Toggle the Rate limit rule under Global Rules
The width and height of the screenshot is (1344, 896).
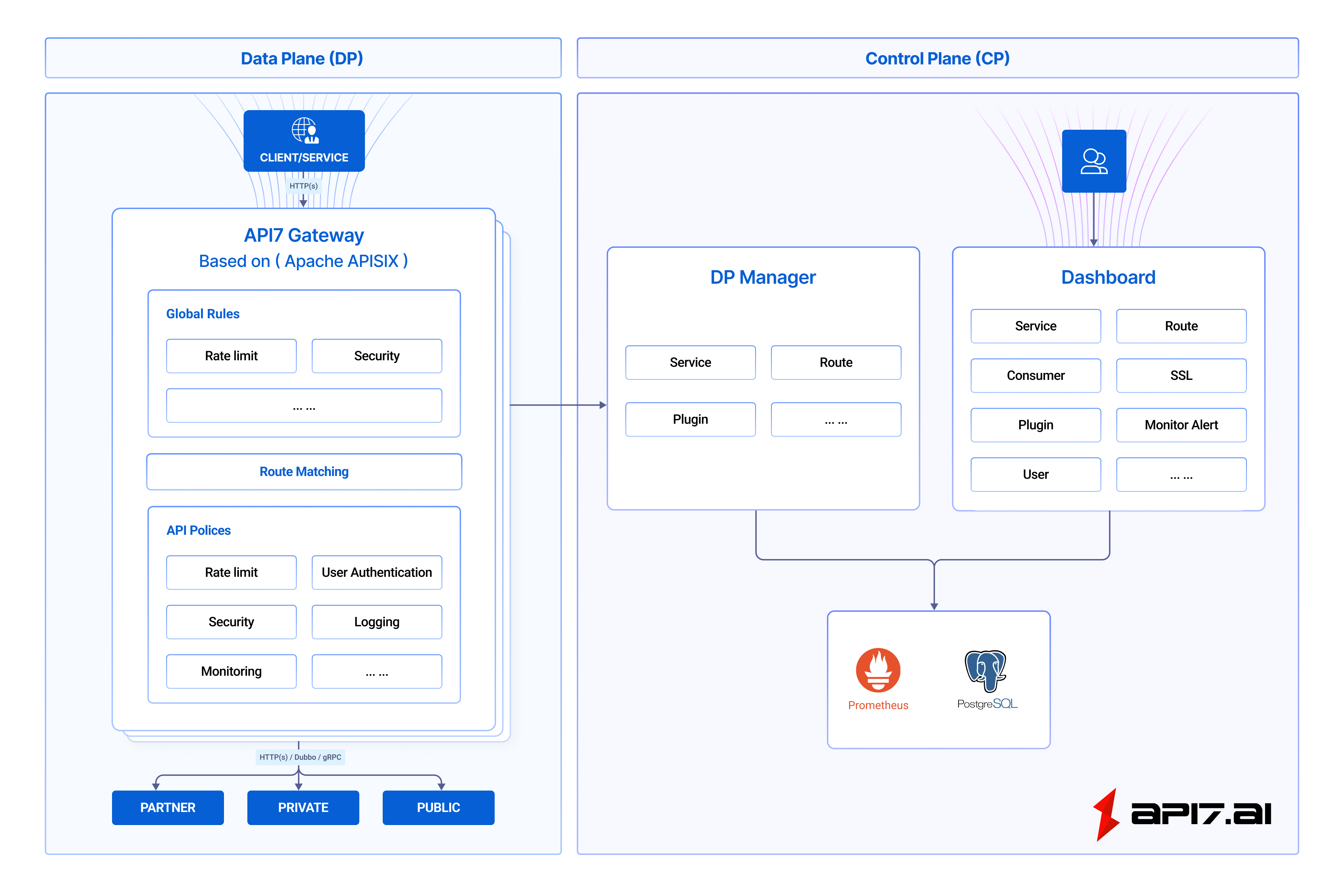point(231,355)
